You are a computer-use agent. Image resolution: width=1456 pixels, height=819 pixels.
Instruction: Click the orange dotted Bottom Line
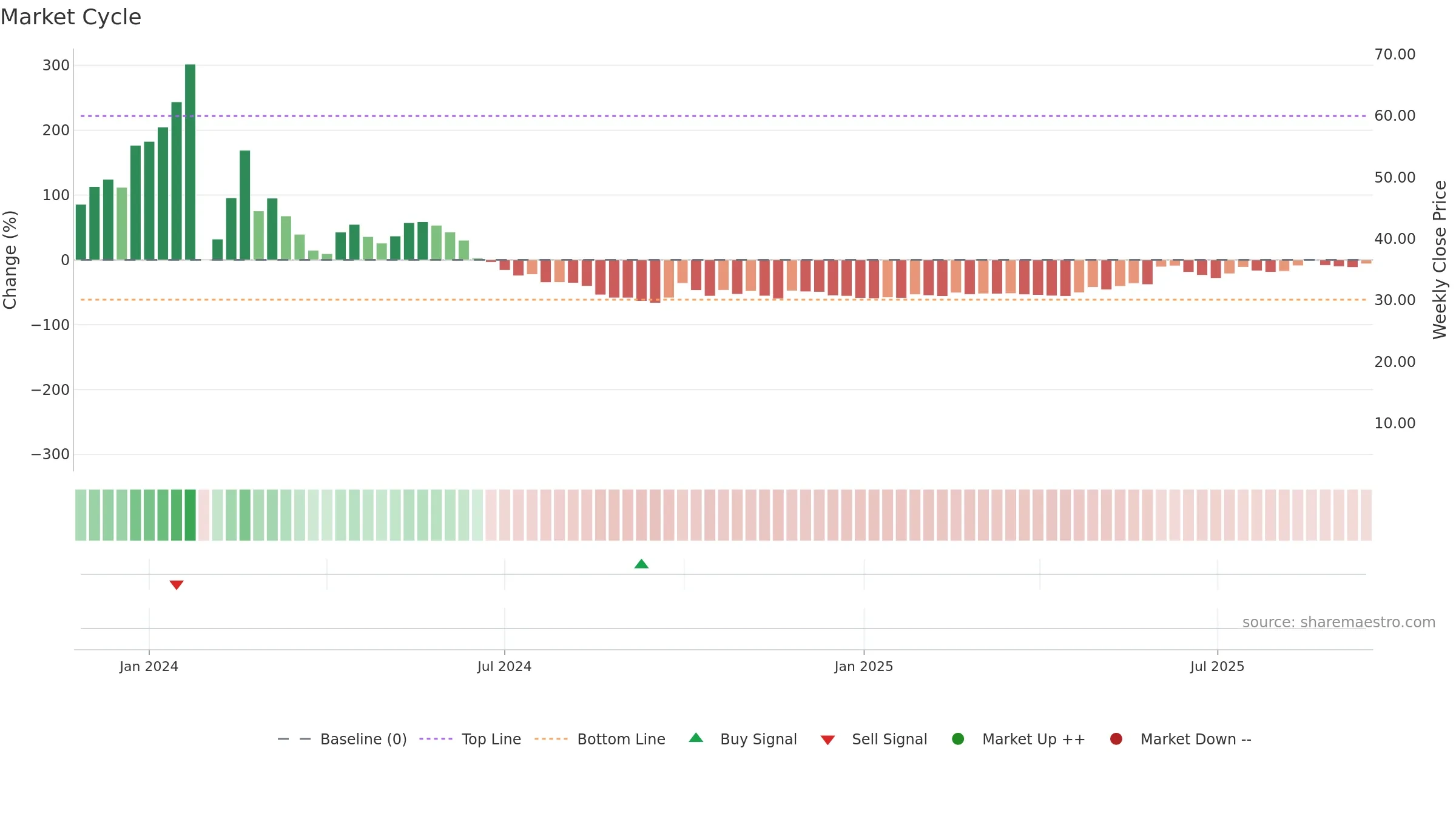click(x=723, y=300)
